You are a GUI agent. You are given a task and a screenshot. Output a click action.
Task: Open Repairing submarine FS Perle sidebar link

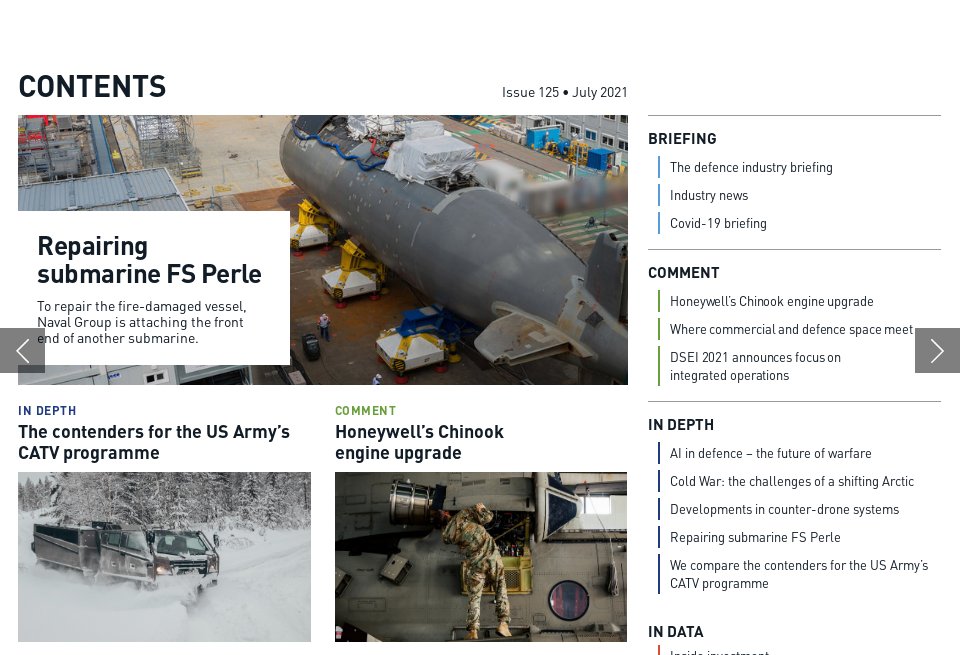point(754,537)
